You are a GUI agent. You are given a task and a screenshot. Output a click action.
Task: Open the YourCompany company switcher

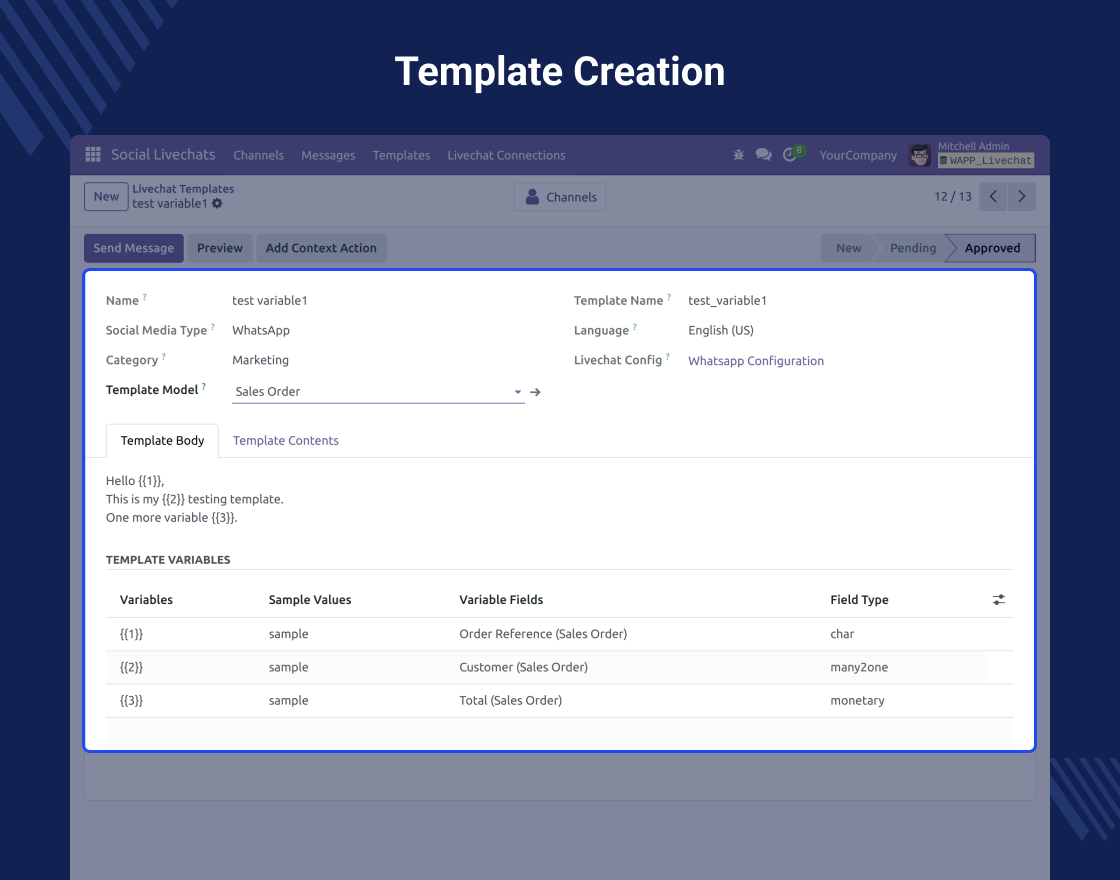pos(857,155)
